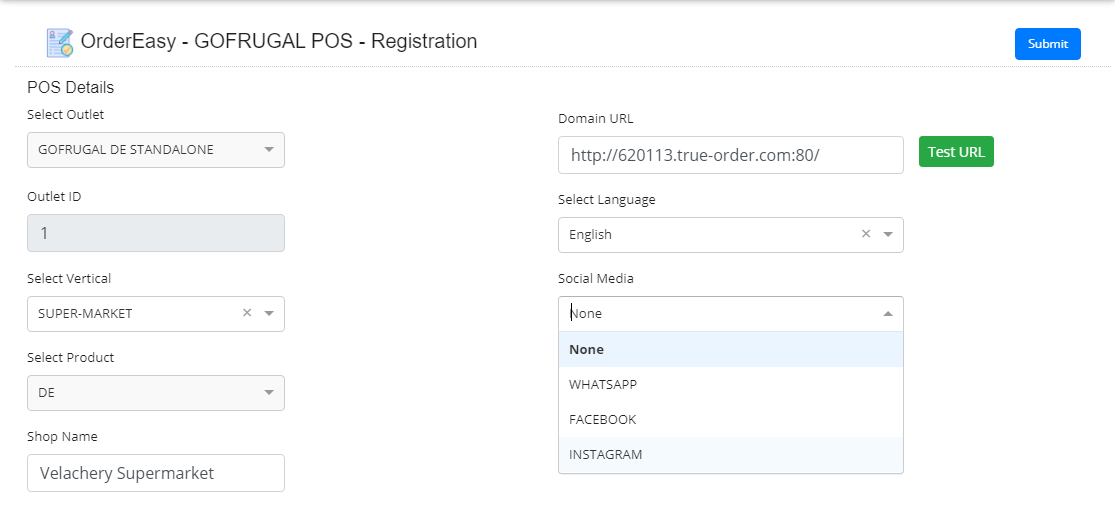This screenshot has width=1115, height=515.
Task: Click the Social Media search box
Action: click(720, 314)
